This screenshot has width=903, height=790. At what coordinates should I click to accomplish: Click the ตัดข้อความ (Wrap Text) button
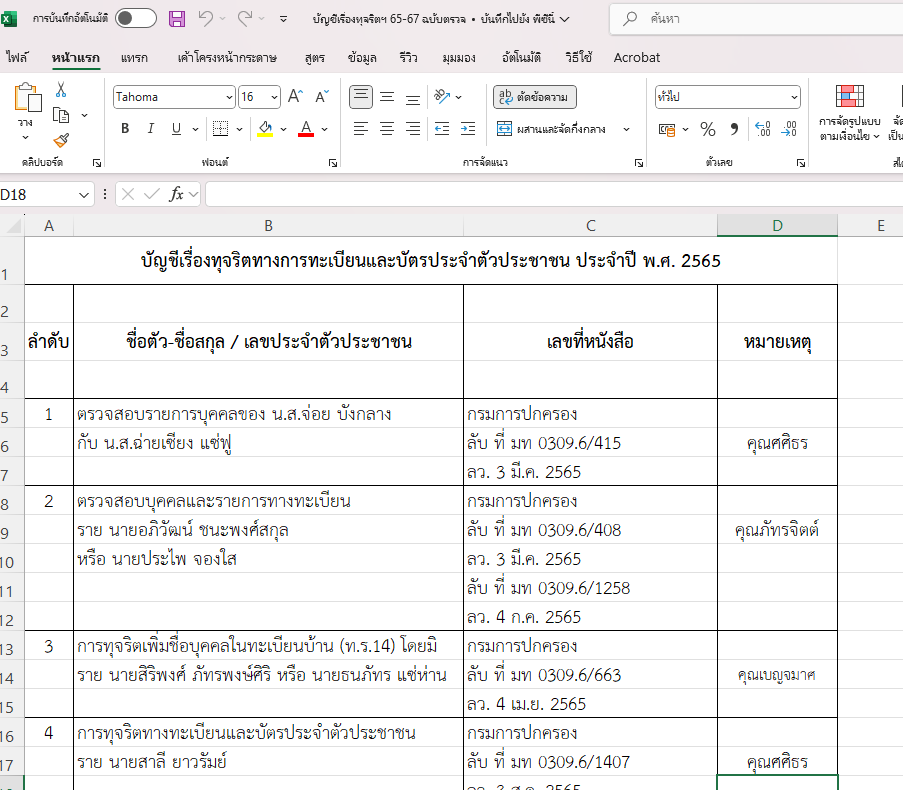click(x=534, y=97)
